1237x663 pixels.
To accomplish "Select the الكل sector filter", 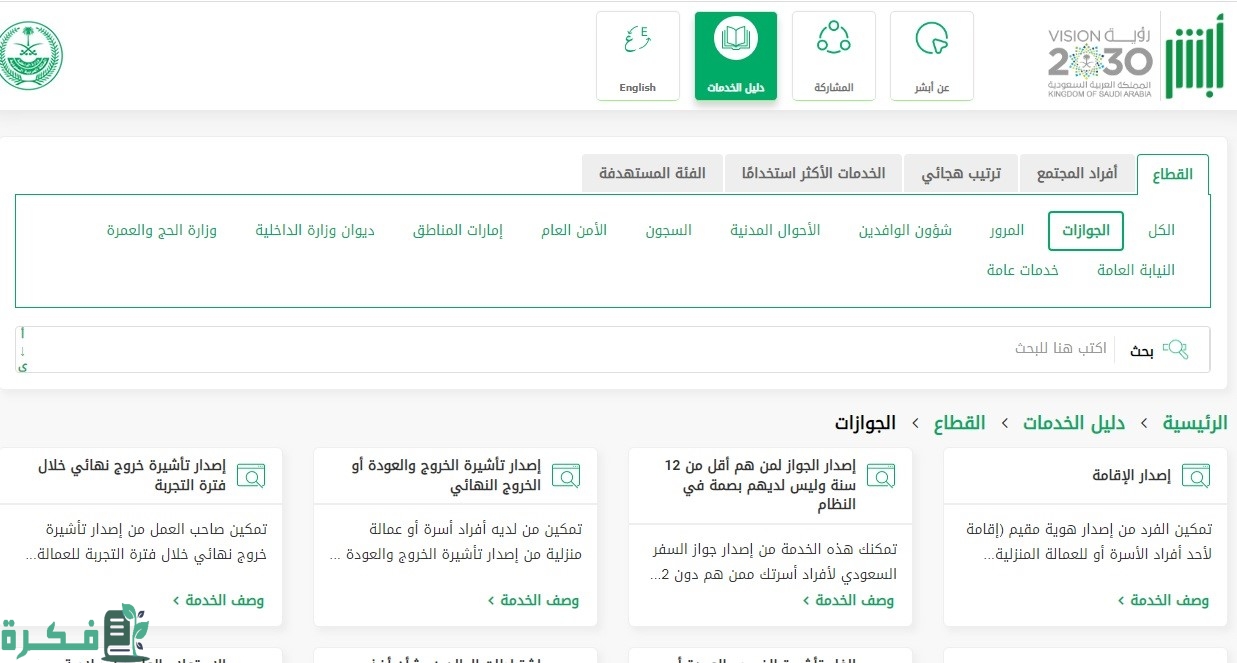I will (1161, 231).
